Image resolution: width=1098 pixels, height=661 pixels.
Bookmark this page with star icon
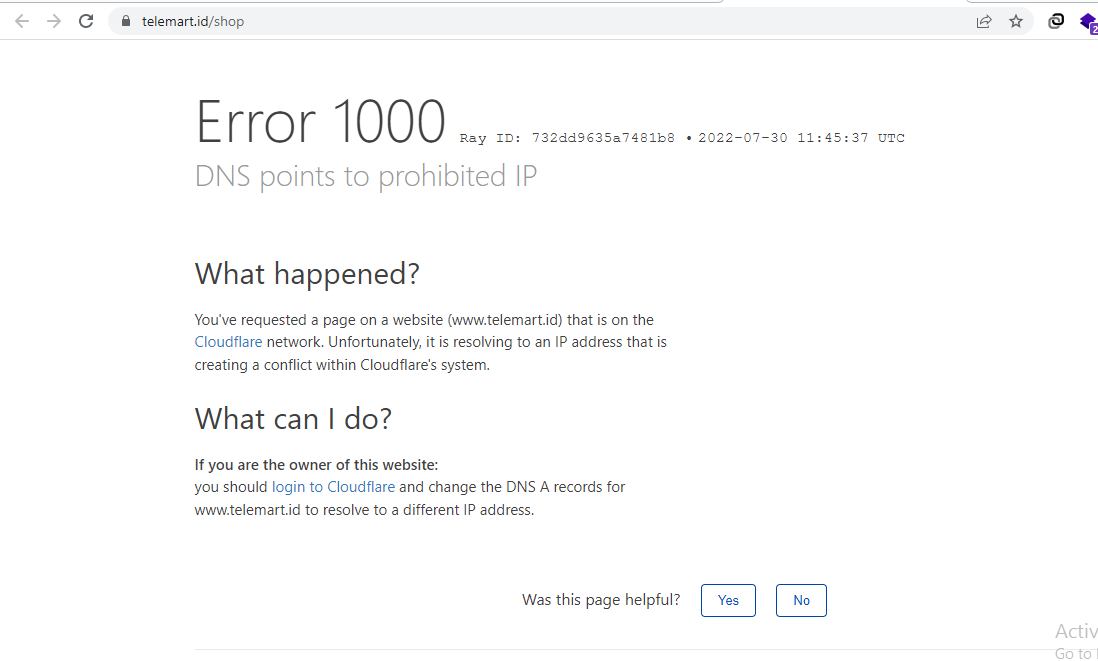tap(1016, 21)
